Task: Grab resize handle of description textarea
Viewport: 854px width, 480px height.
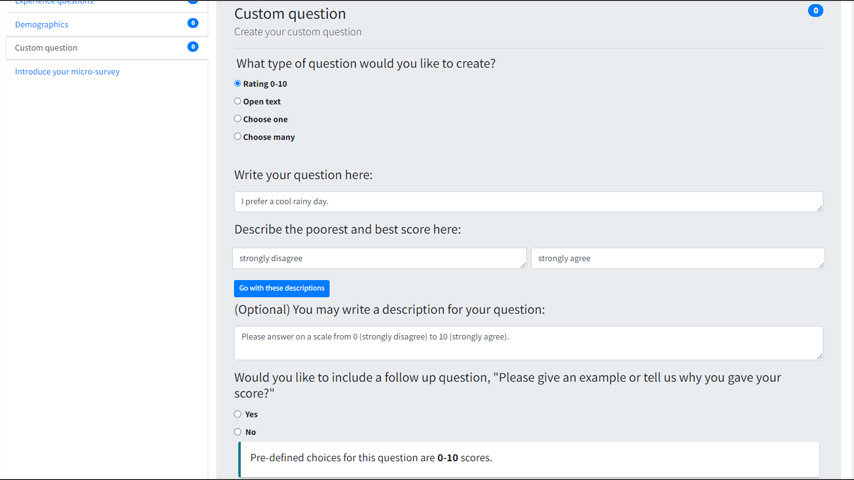Action: tap(819, 356)
